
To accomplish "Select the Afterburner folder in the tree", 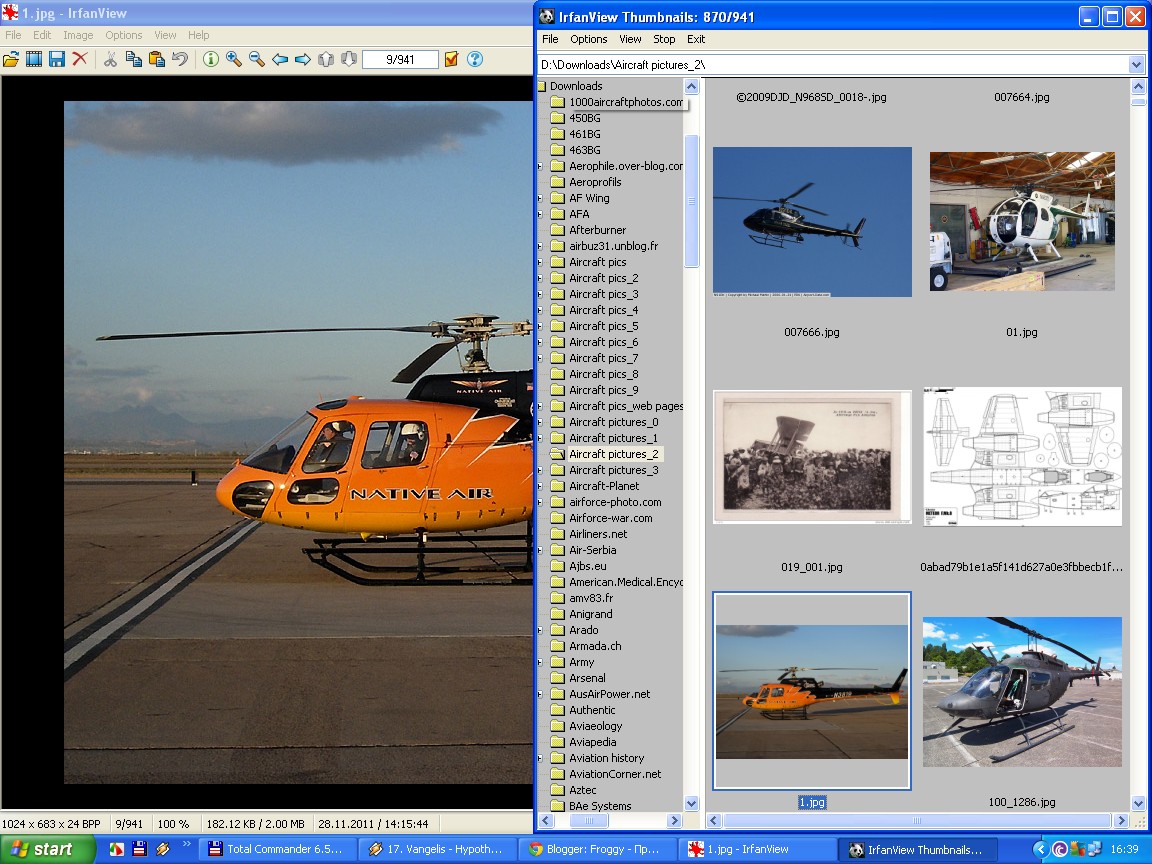I will click(597, 230).
